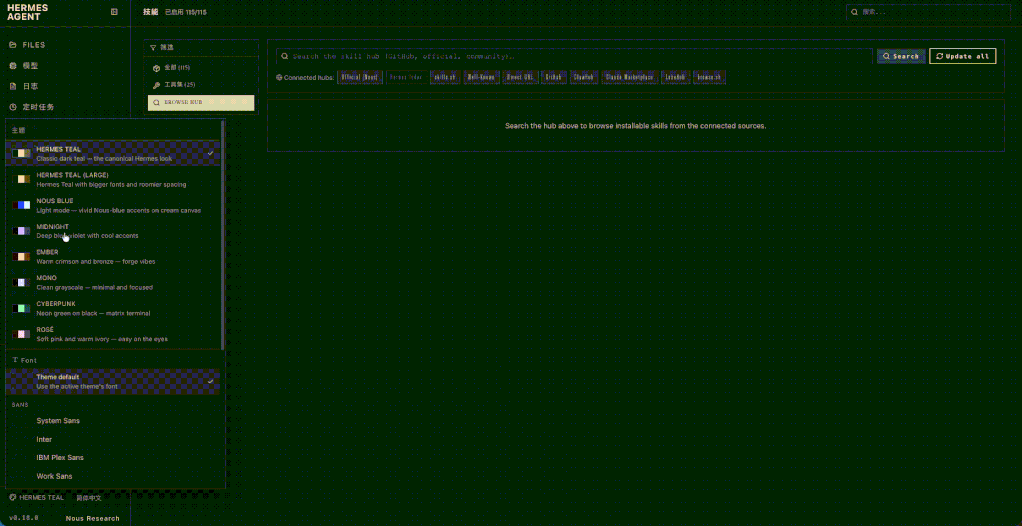Click the 筛选 filter funnel icon
Viewport: 1022px width, 526px height.
(153, 48)
